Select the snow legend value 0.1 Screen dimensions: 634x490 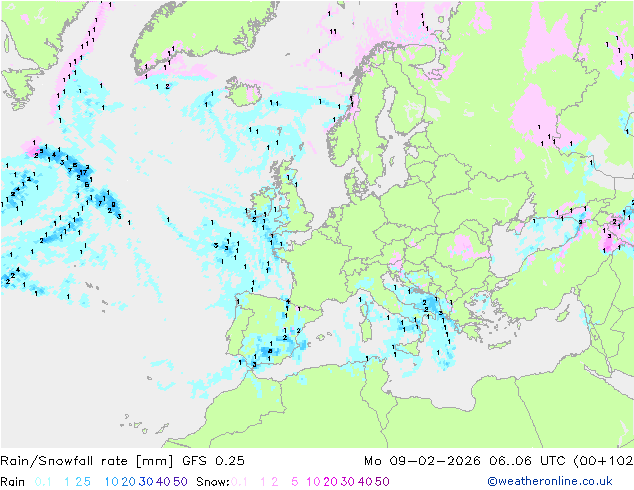pos(239,482)
